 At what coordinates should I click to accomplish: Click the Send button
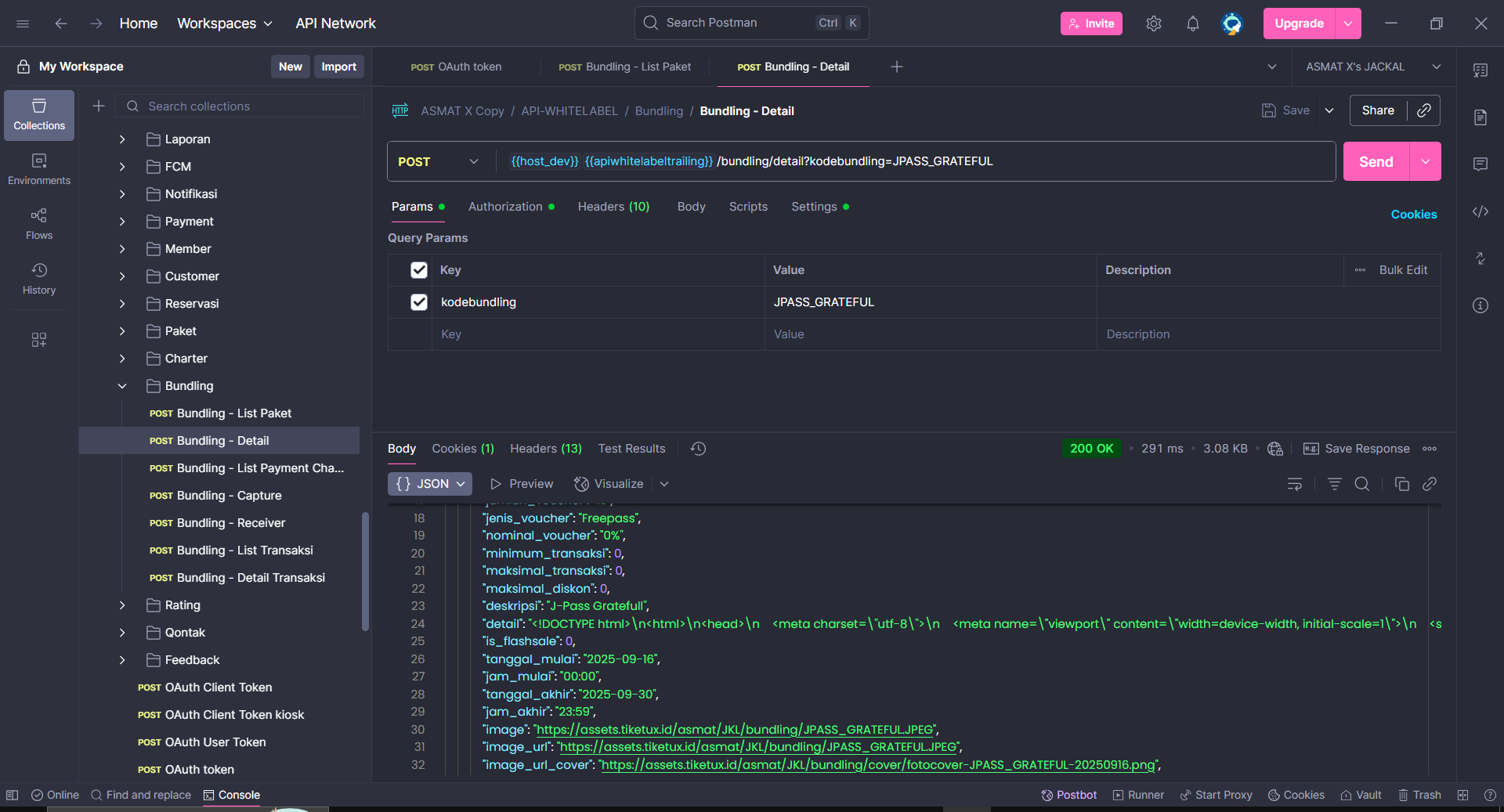pyautogui.click(x=1376, y=161)
